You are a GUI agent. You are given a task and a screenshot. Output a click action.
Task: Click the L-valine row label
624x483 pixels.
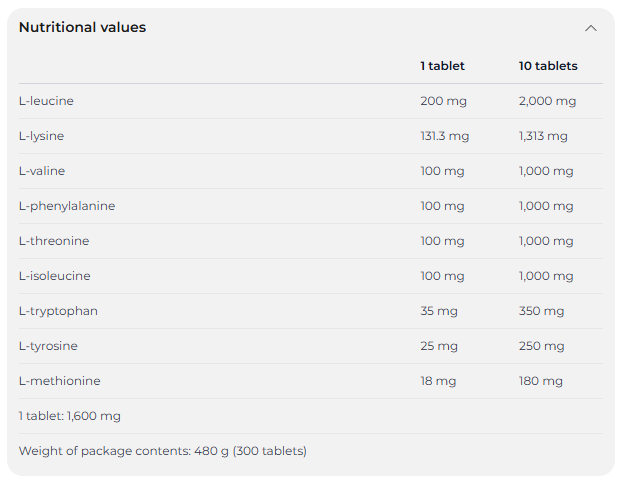pos(42,171)
